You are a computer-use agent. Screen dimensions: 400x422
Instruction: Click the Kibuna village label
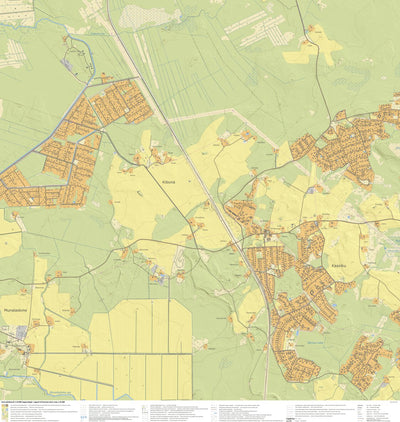click(x=168, y=182)
